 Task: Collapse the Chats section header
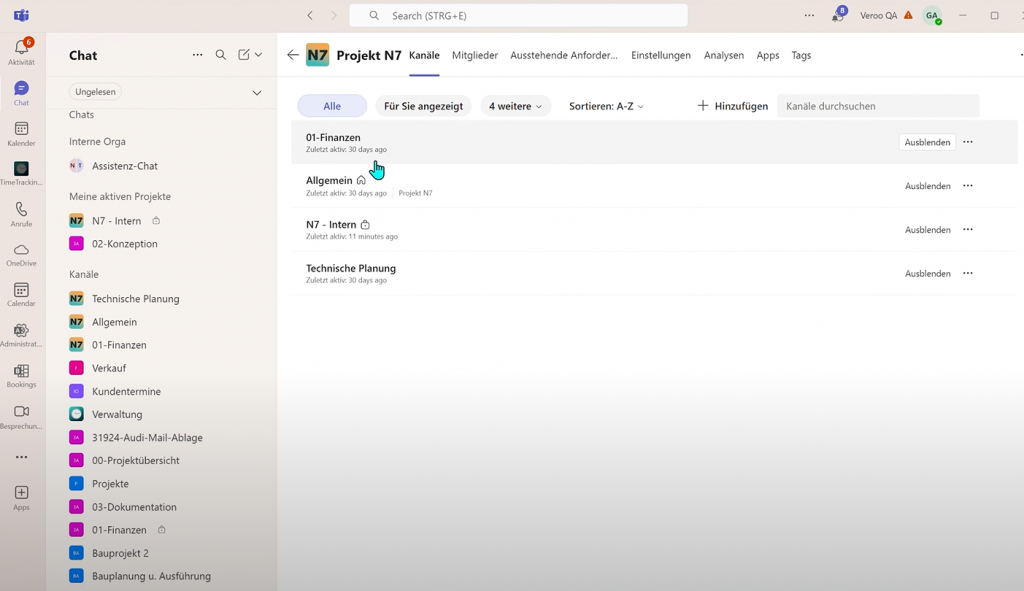(x=82, y=114)
